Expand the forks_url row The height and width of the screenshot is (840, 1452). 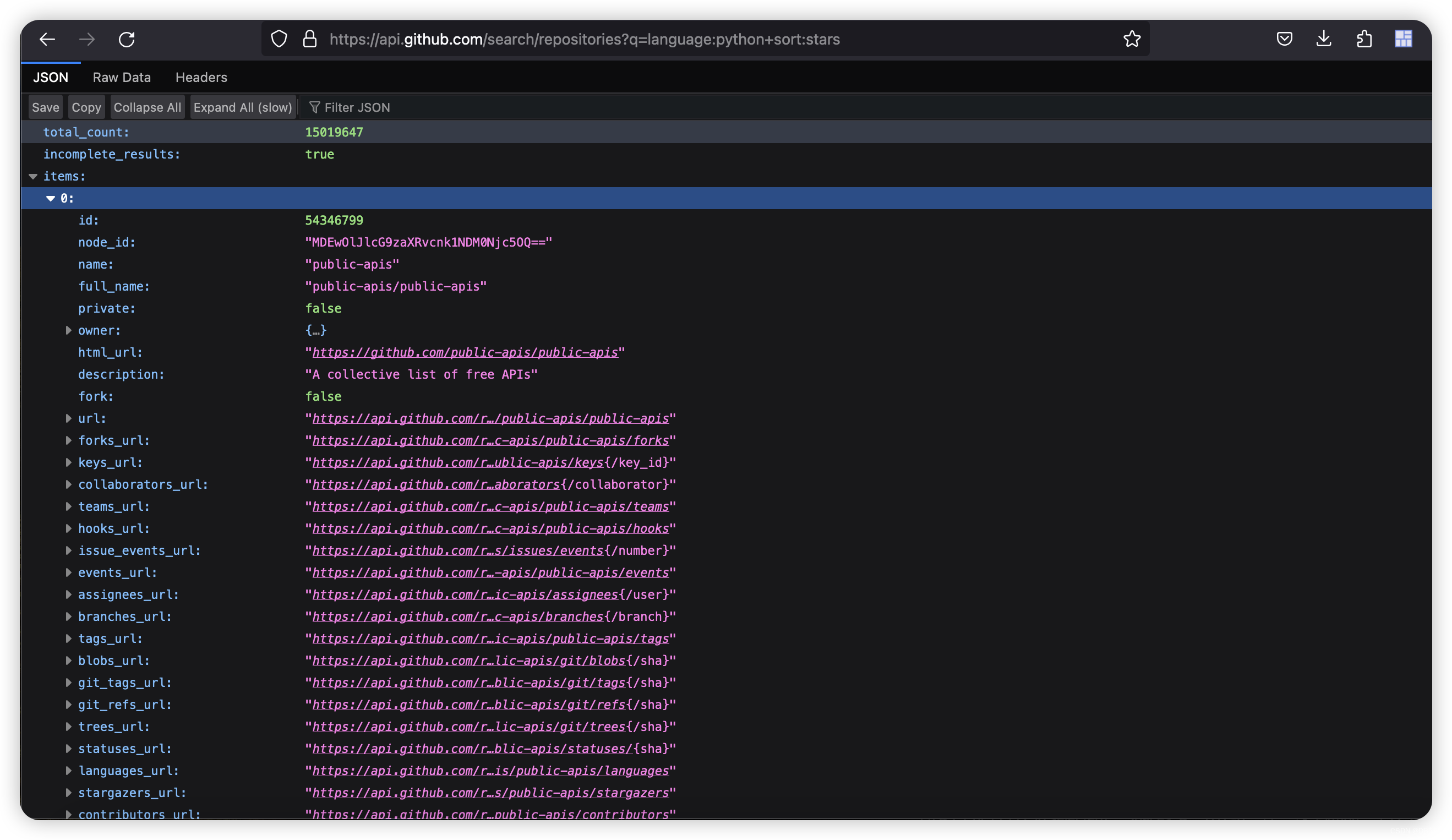(69, 440)
